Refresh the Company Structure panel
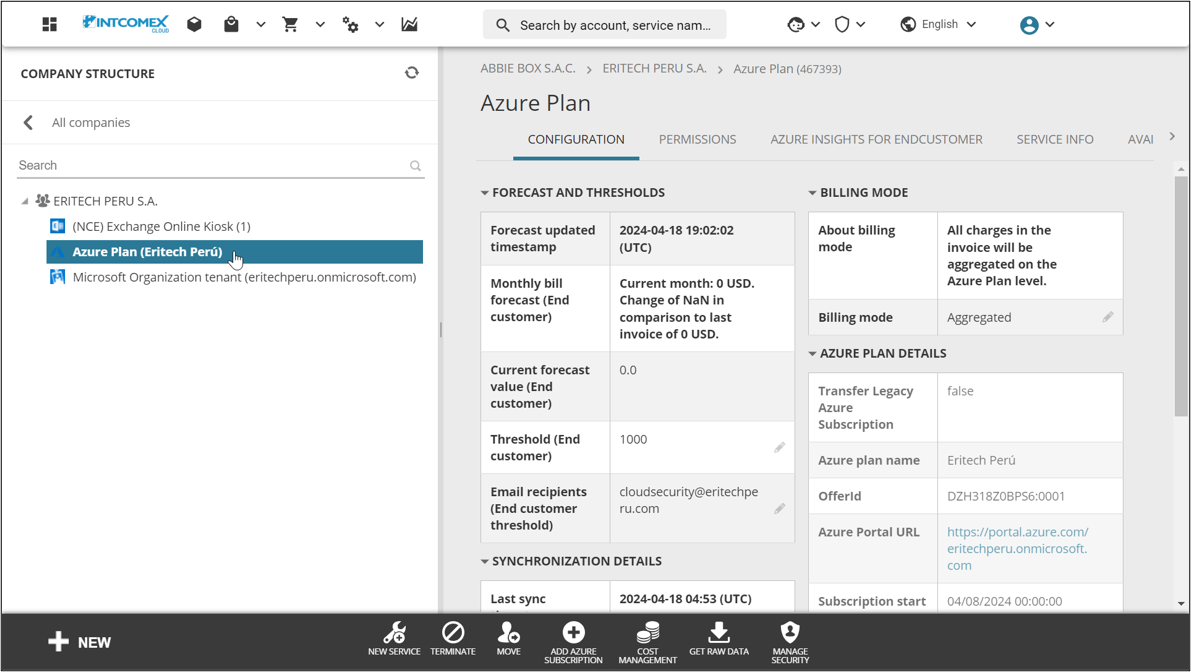The image size is (1191, 672). [x=412, y=73]
